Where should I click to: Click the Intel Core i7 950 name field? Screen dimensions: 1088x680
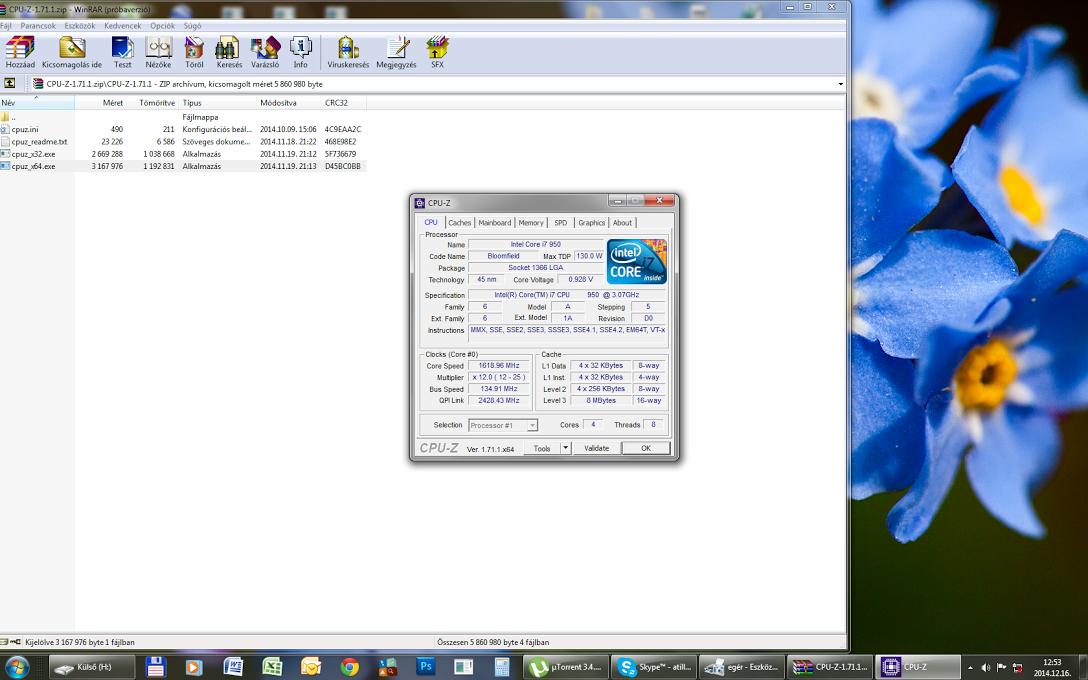pyautogui.click(x=536, y=244)
